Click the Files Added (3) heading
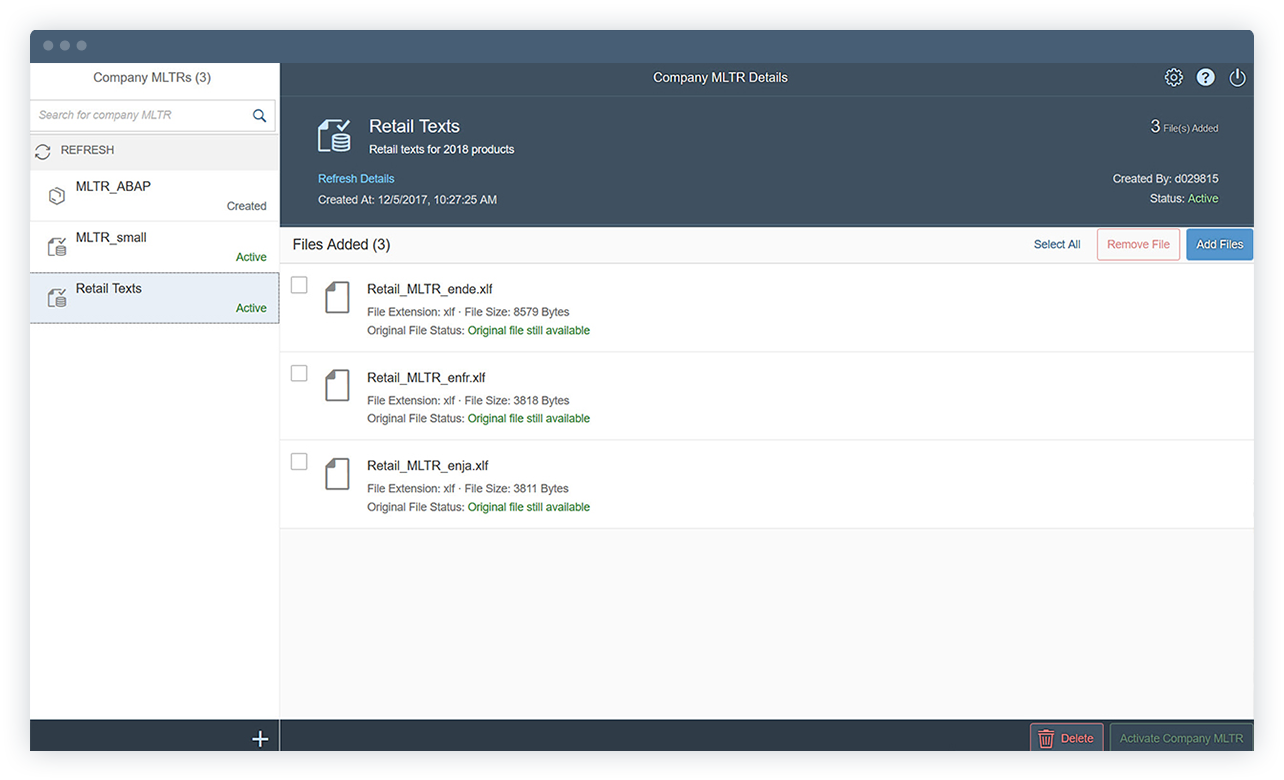 [x=341, y=244]
